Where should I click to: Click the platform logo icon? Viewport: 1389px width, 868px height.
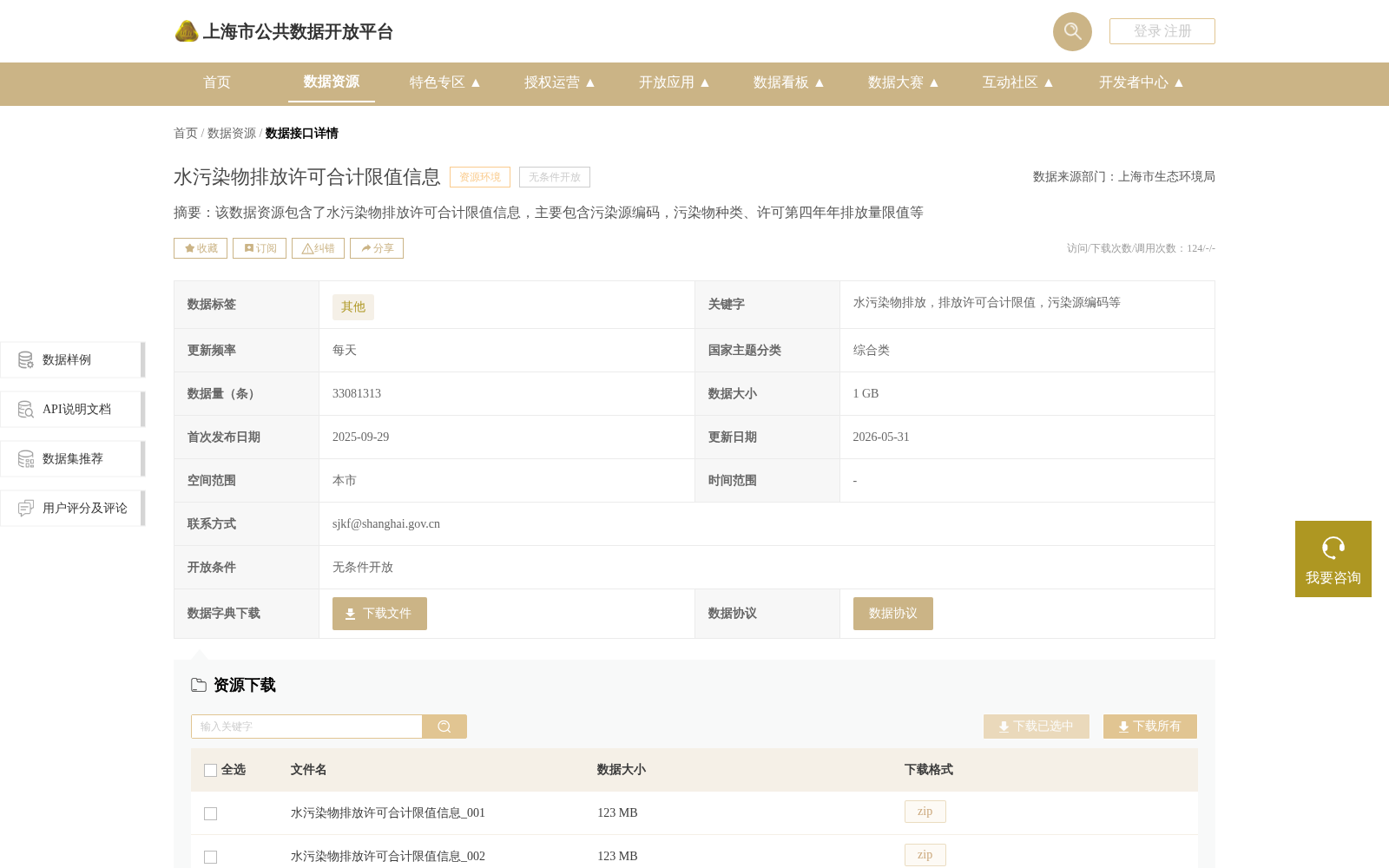187,31
